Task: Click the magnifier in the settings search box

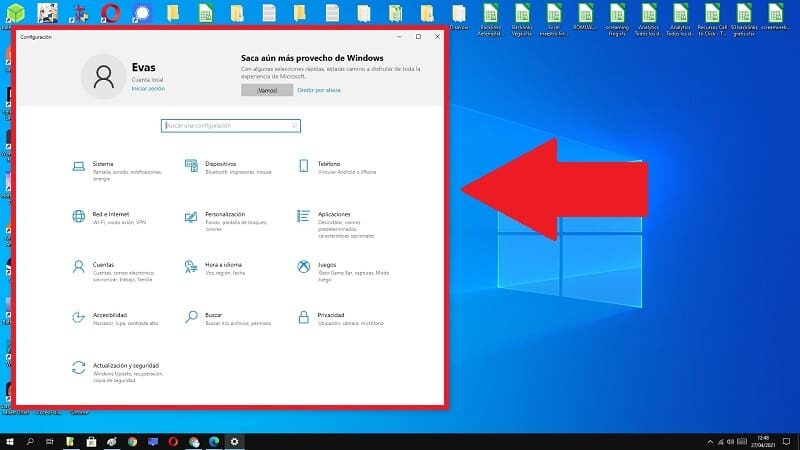Action: 294,126
